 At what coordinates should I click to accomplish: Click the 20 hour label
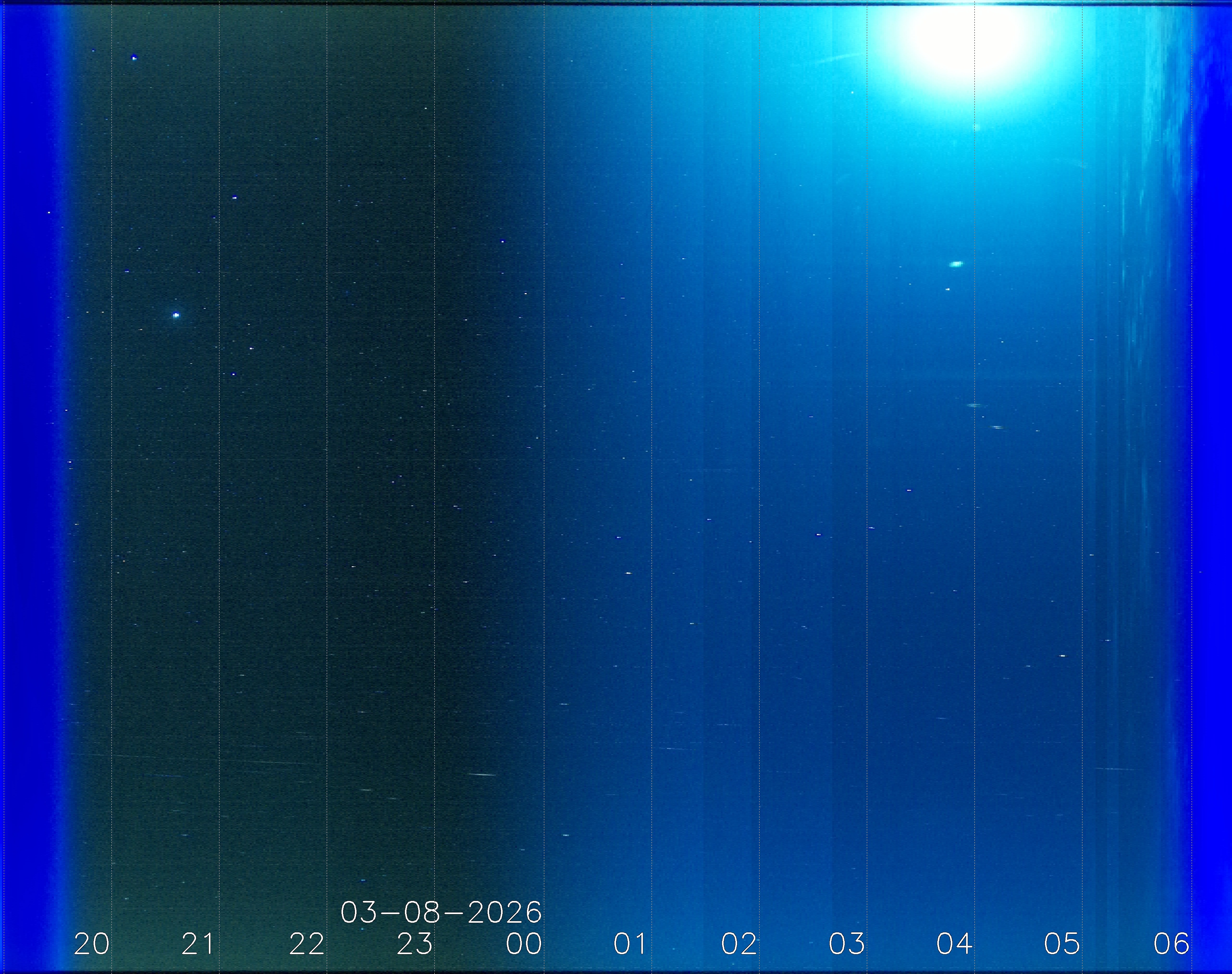tap(92, 944)
